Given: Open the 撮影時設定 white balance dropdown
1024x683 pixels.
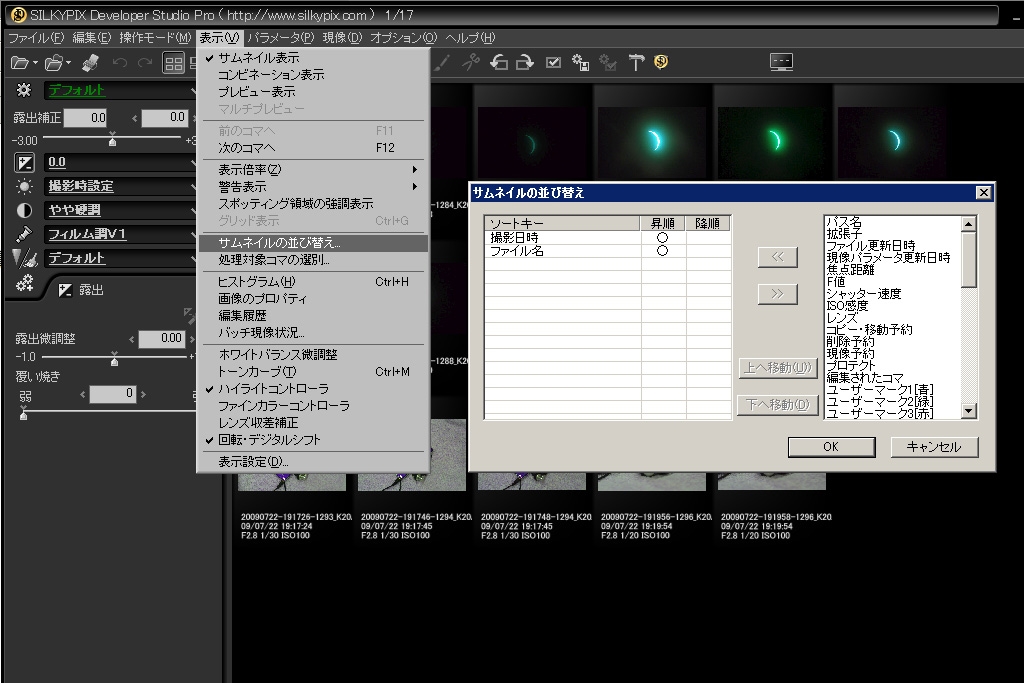Looking at the screenshot, I should click(x=120, y=186).
